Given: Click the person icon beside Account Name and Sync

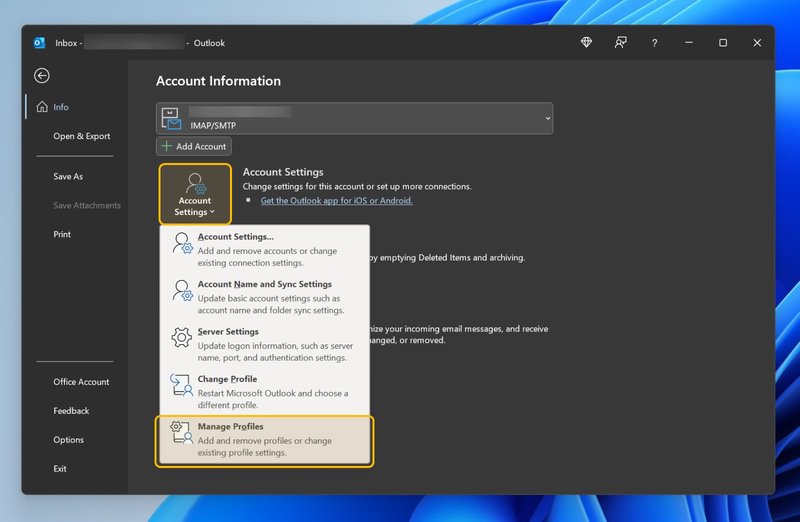Looking at the screenshot, I should point(182,290).
